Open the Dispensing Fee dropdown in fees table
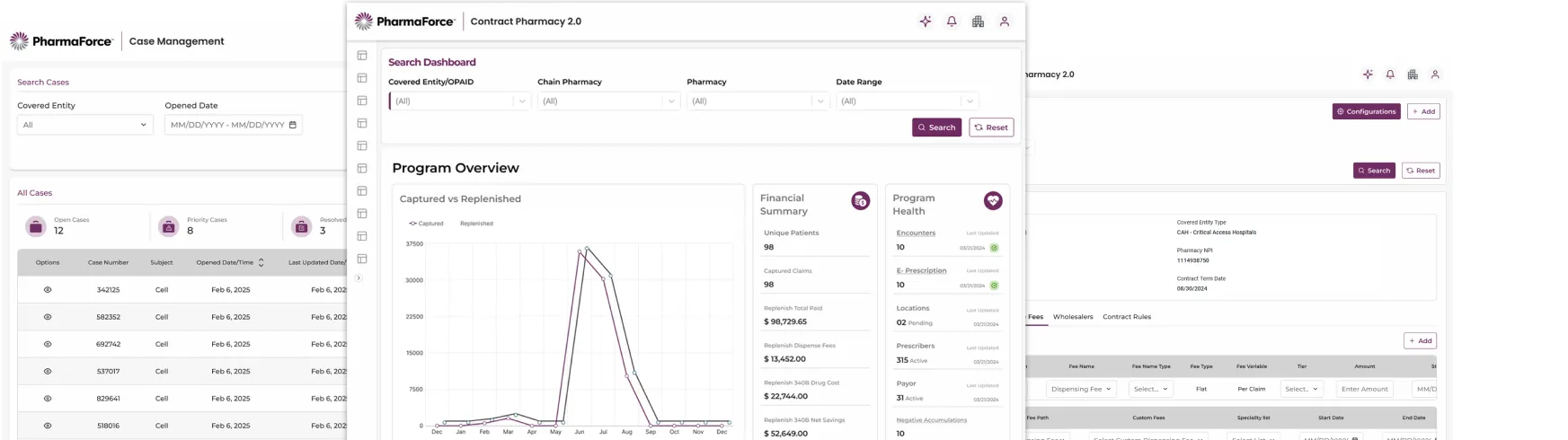The image size is (1568, 440). tap(1081, 389)
